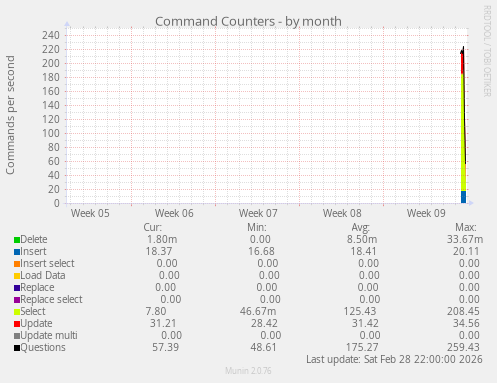Click the 'Questions' legend label
Viewport: 497px width, 383px height.
(x=43, y=347)
